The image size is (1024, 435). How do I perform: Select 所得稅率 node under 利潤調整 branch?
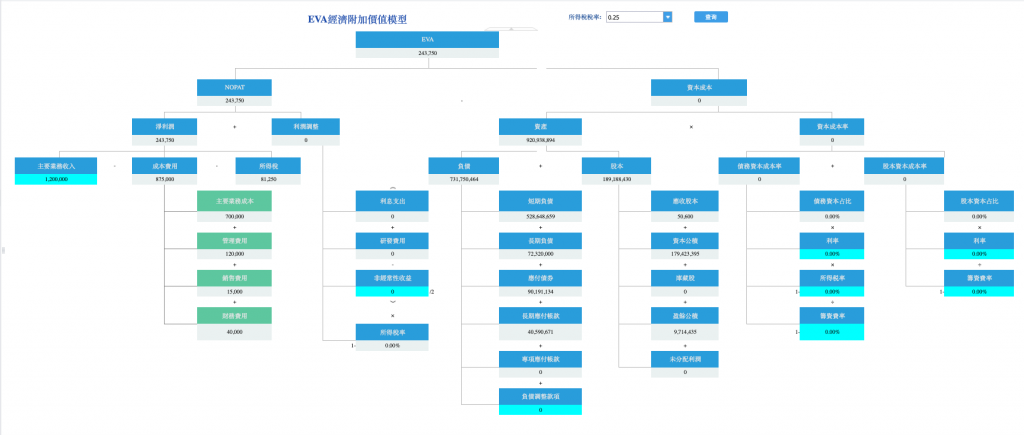pyautogui.click(x=392, y=332)
